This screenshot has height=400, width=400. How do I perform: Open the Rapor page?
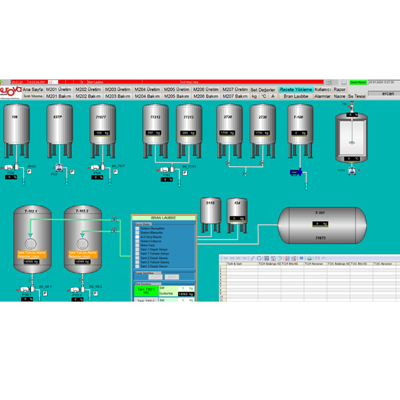(x=340, y=89)
